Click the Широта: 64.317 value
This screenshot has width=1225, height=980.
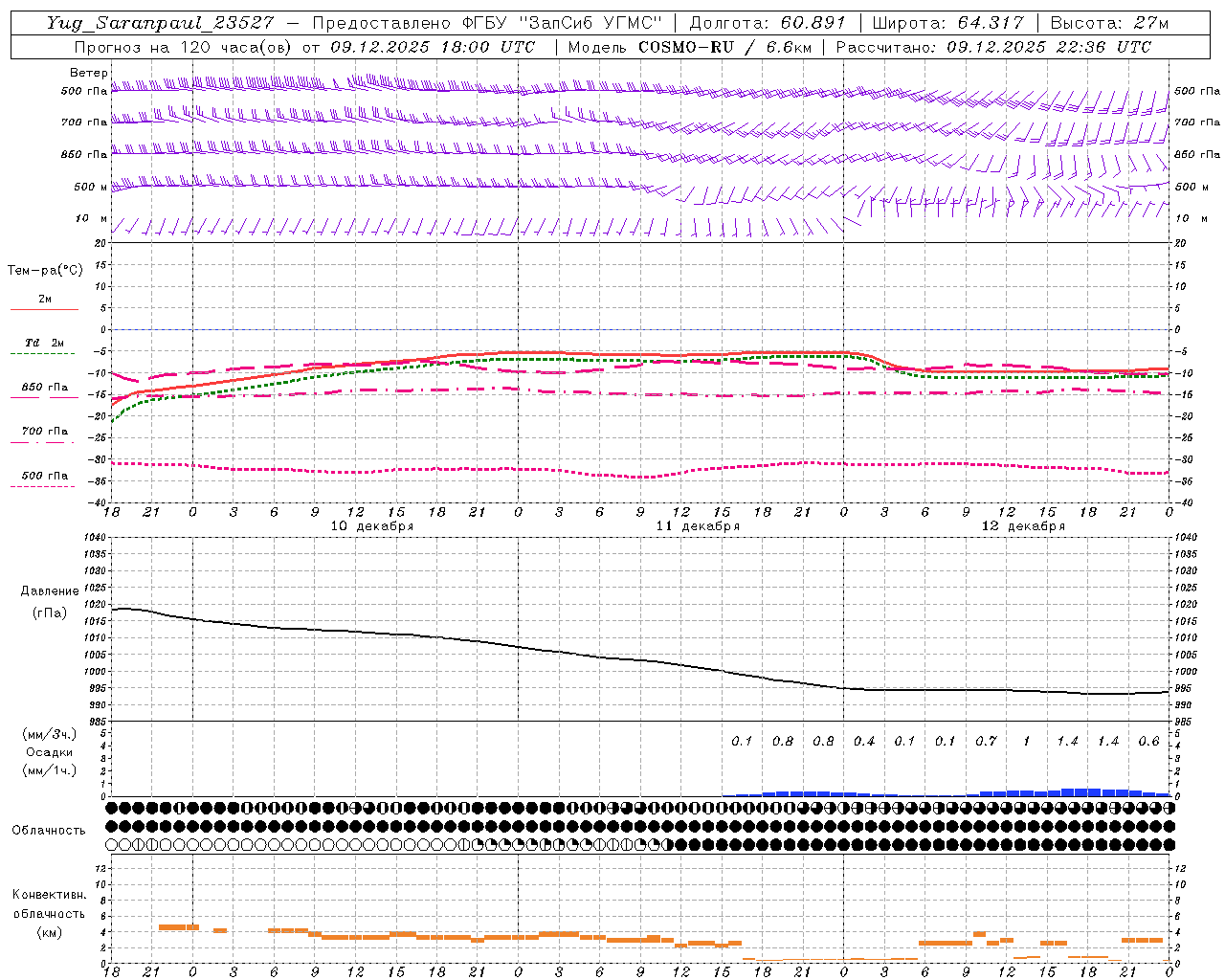click(947, 23)
